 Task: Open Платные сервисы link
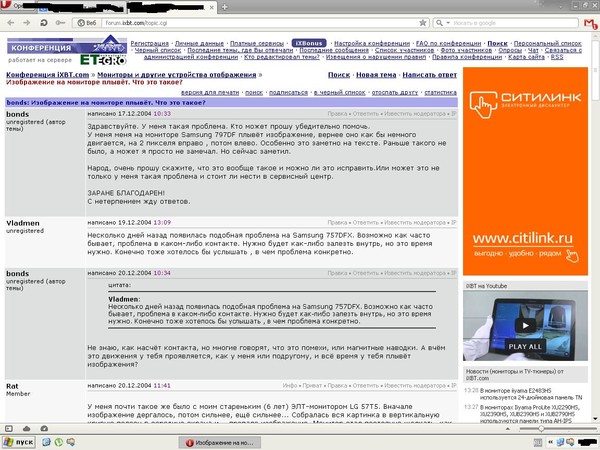[x=257, y=43]
